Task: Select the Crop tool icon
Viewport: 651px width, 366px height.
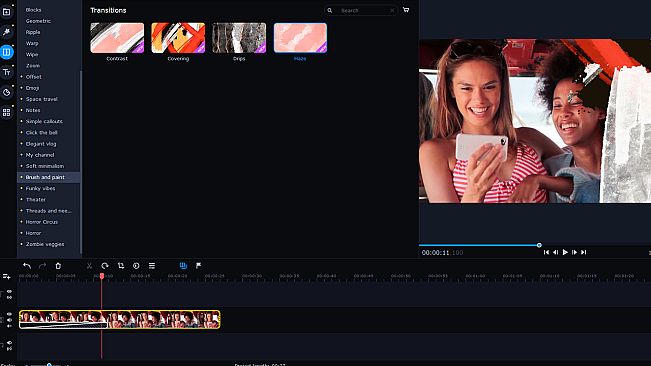Action: pyautogui.click(x=121, y=266)
